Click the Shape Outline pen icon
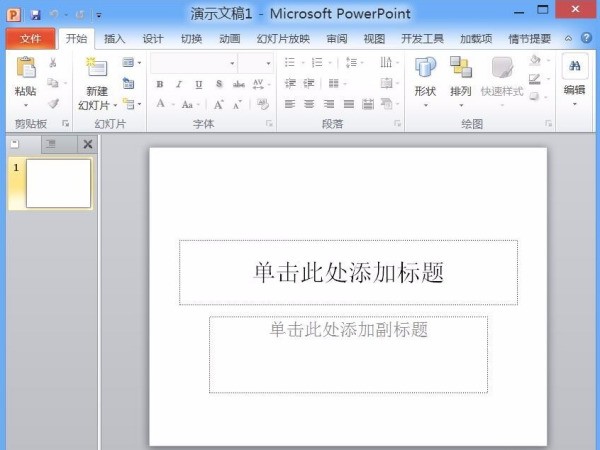600x450 pixels. coord(535,79)
